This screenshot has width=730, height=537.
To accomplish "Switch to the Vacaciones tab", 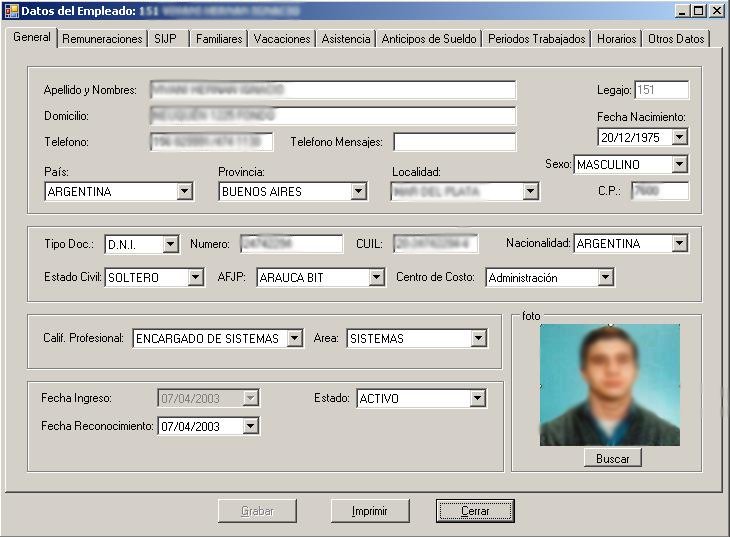I will tap(282, 39).
